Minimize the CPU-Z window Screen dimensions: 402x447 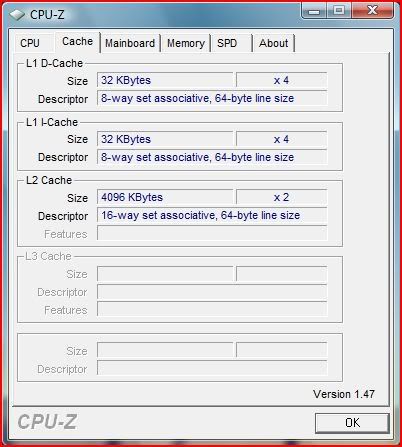coord(314,11)
